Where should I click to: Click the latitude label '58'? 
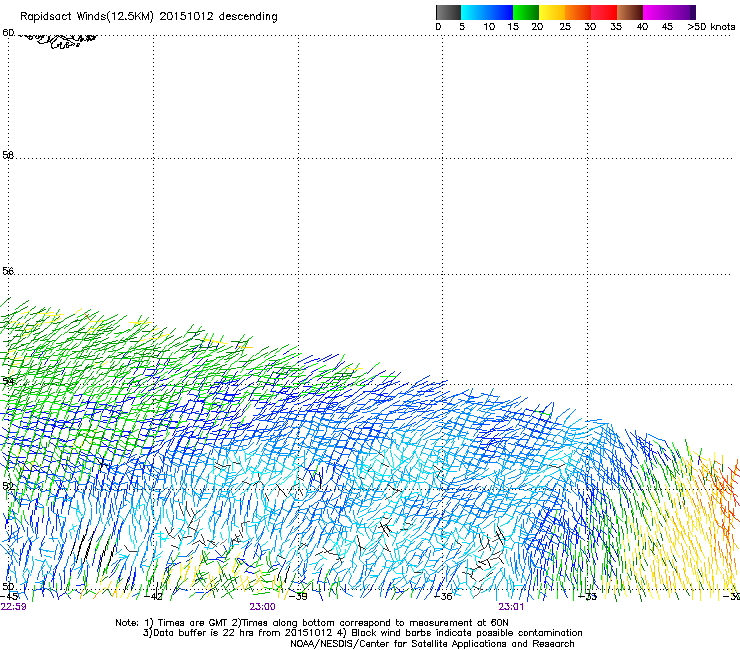[x=8, y=155]
